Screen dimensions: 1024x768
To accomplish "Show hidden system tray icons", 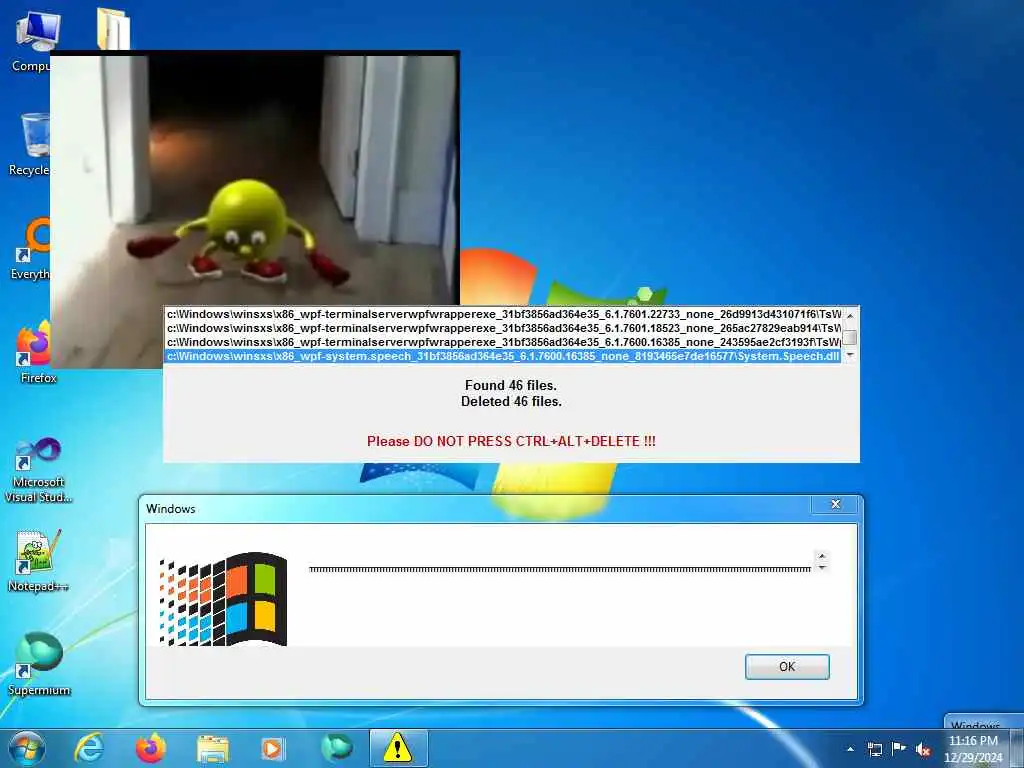I will (x=850, y=749).
